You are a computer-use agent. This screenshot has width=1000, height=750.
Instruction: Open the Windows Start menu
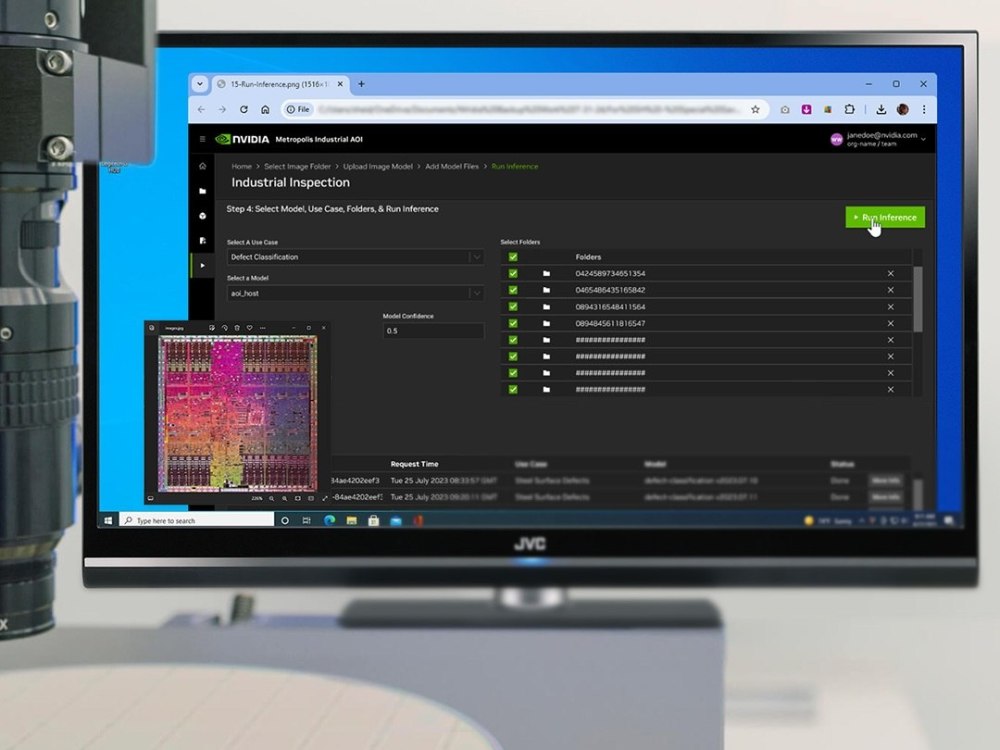coord(108,520)
